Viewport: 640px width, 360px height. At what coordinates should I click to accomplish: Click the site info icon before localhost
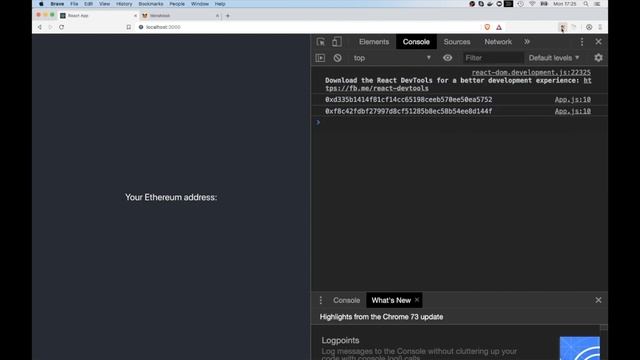141,27
